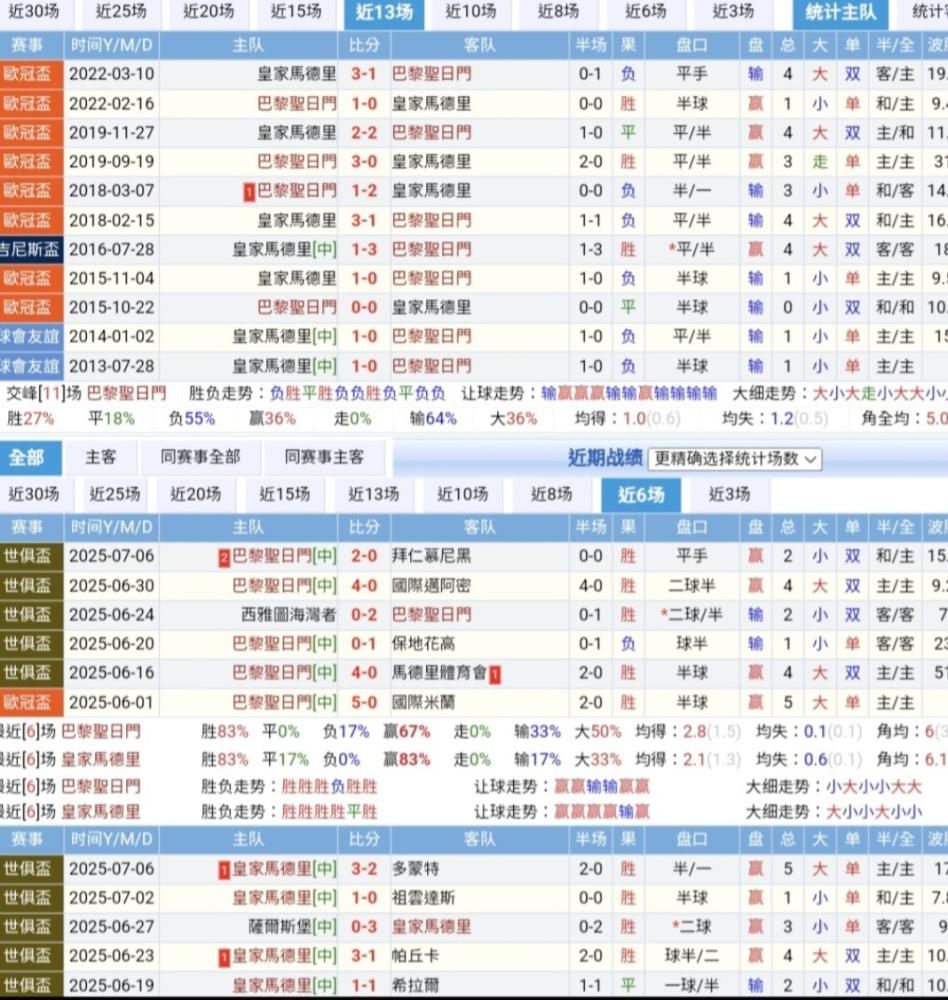Click the red card badge after 馬德里體育會
Viewport: 948px width, 1000px height.
click(x=495, y=675)
